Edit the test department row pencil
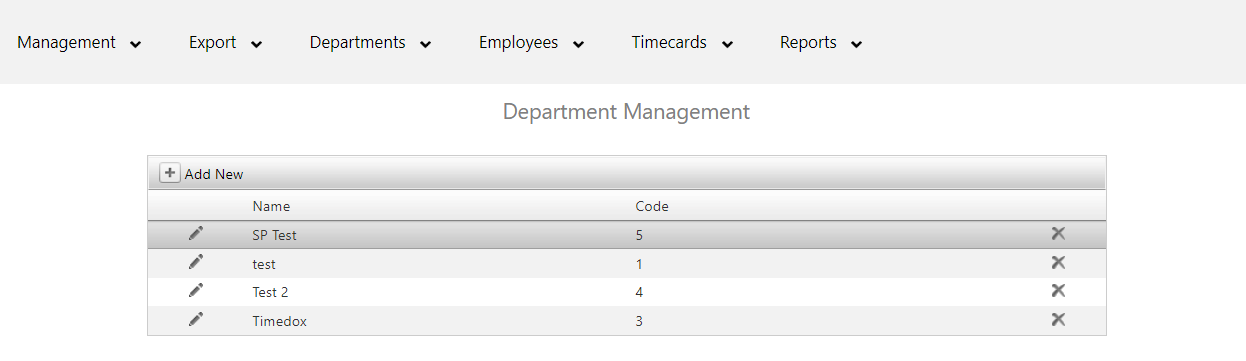This screenshot has height=361, width=1246. point(195,262)
